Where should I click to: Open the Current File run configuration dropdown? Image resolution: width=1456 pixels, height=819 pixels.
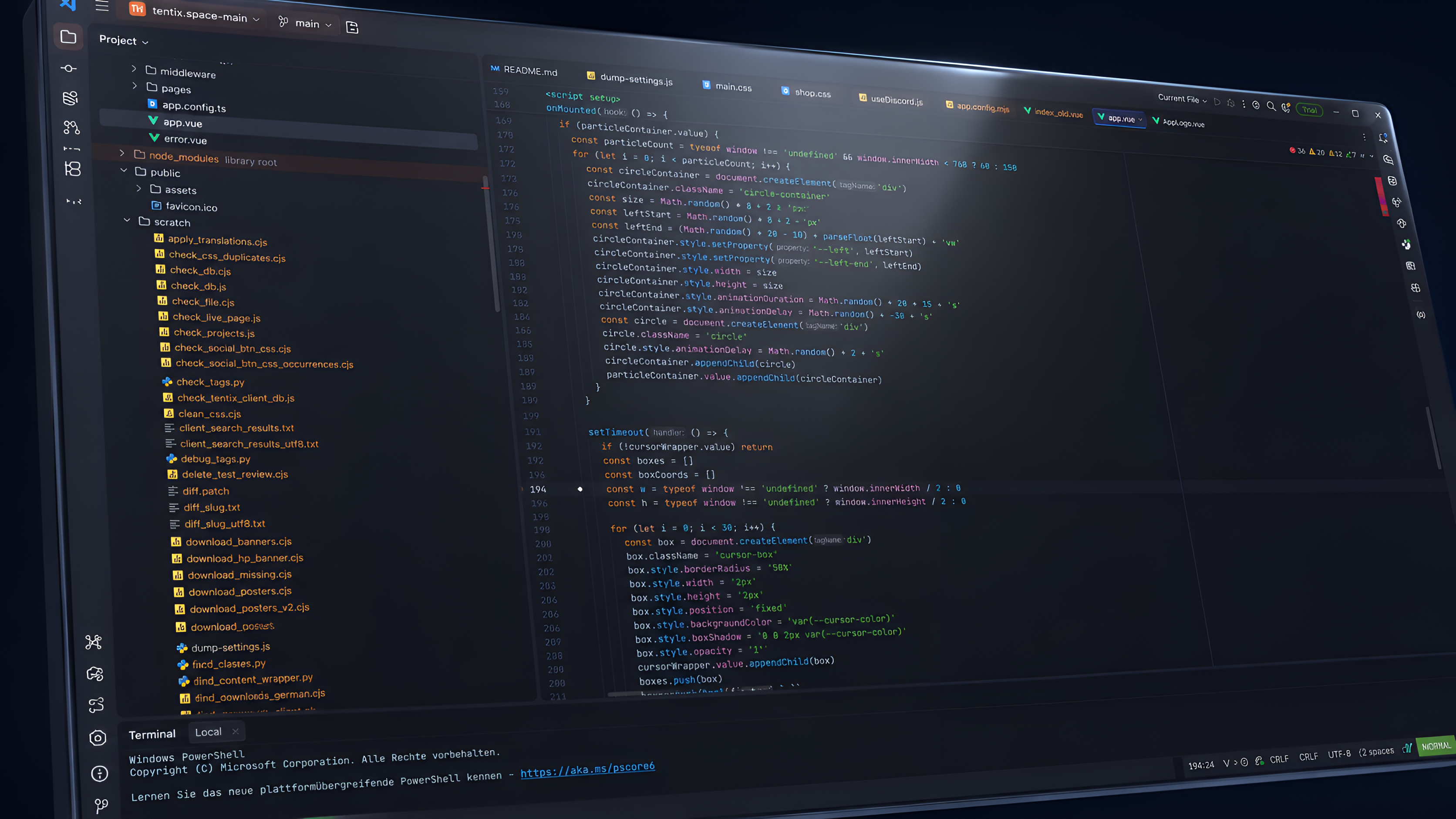[1182, 99]
